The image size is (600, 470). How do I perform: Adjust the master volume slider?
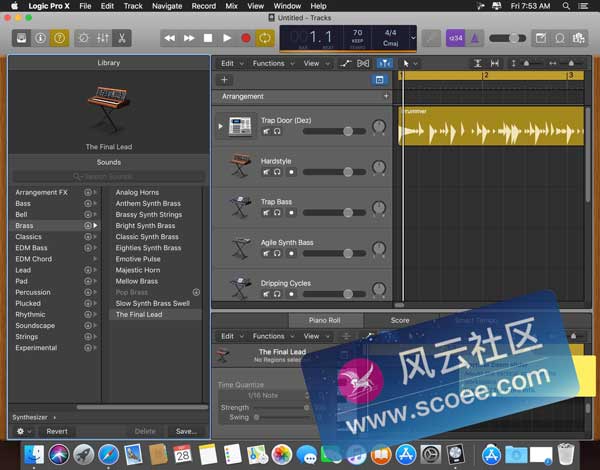[507, 38]
